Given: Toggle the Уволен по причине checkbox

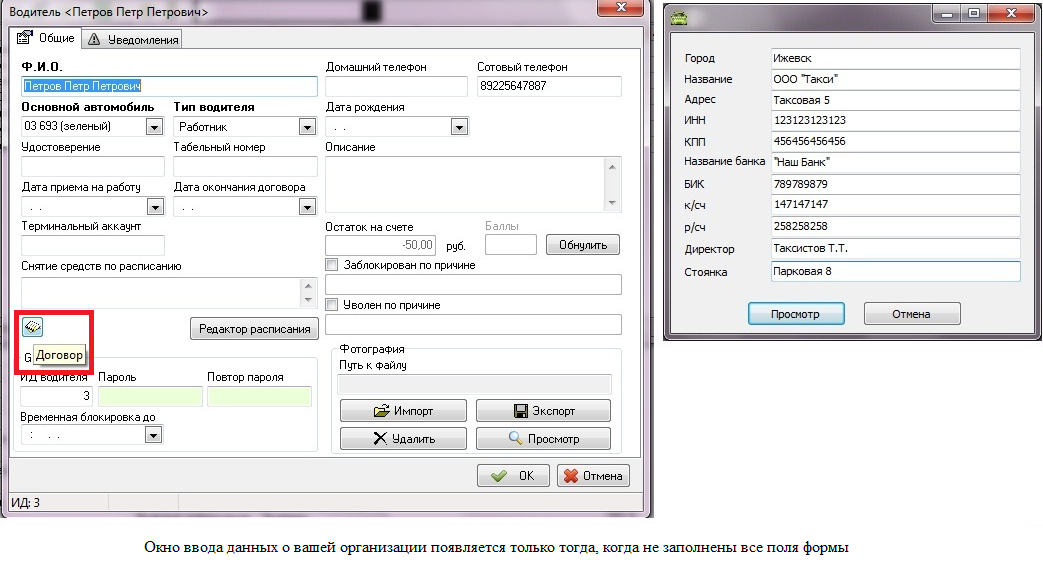Looking at the screenshot, I should point(332,305).
